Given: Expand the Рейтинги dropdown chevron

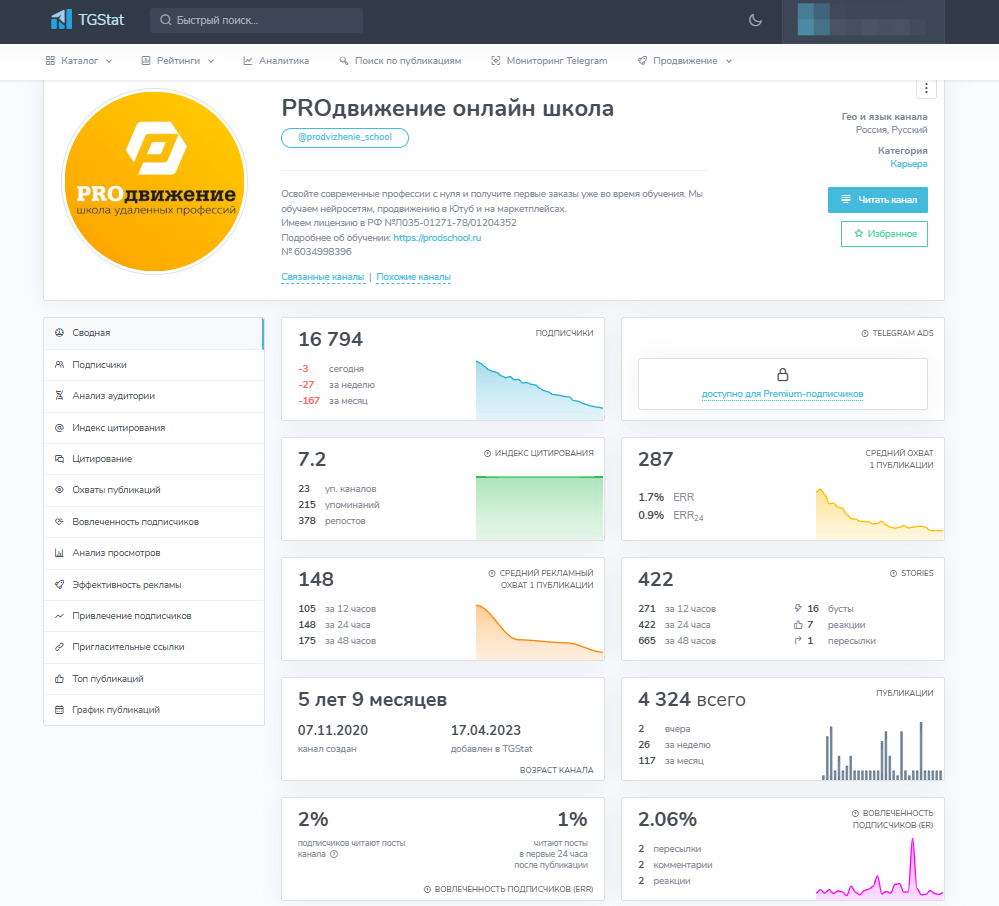Looking at the screenshot, I should (x=211, y=61).
